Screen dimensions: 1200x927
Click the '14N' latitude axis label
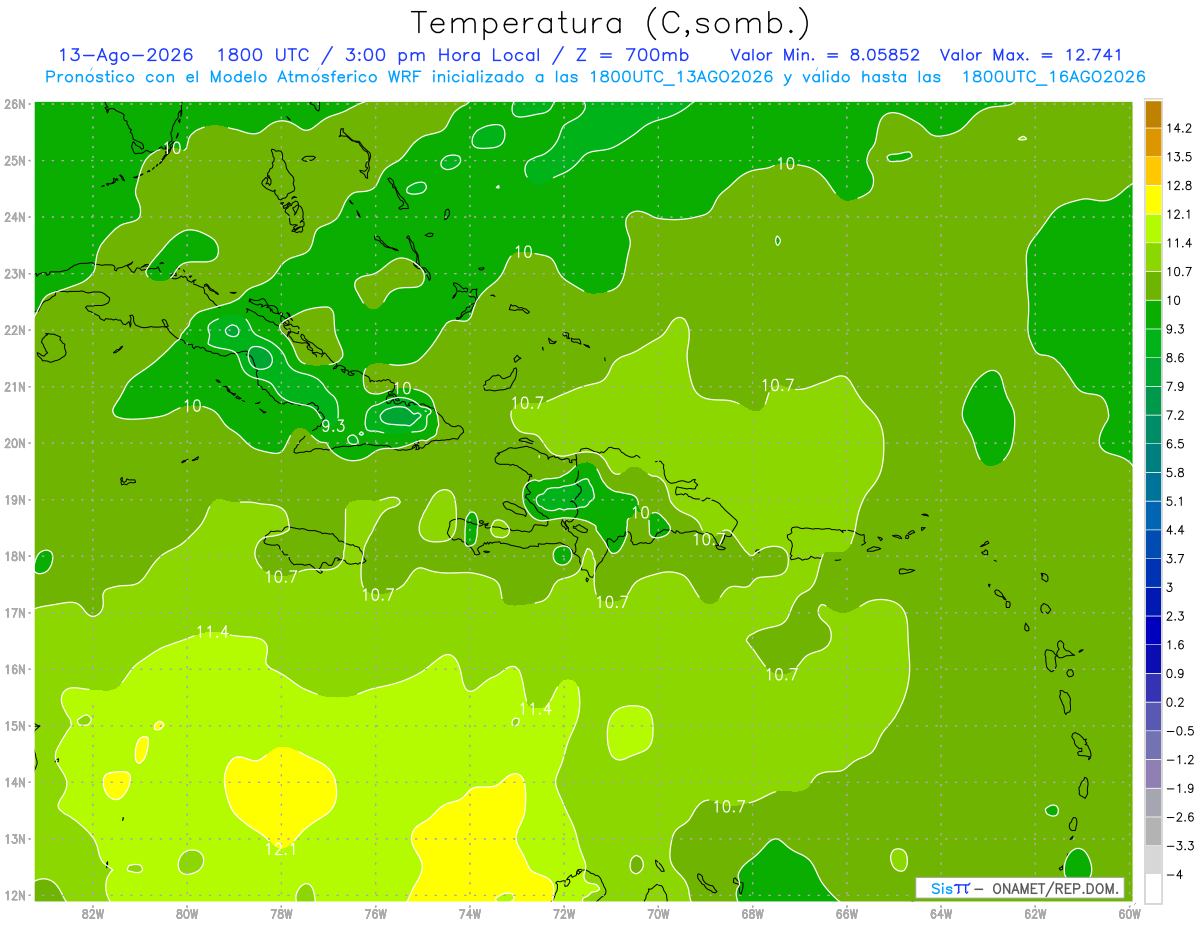(16, 782)
